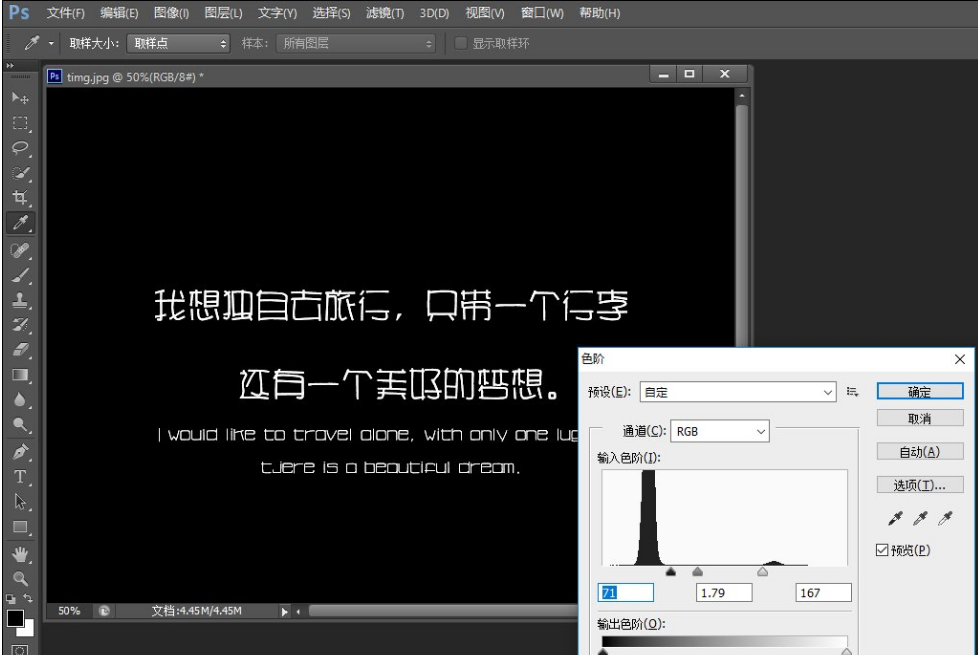Click the shadow input slider handle
This screenshot has height=655, width=978.
671,571
